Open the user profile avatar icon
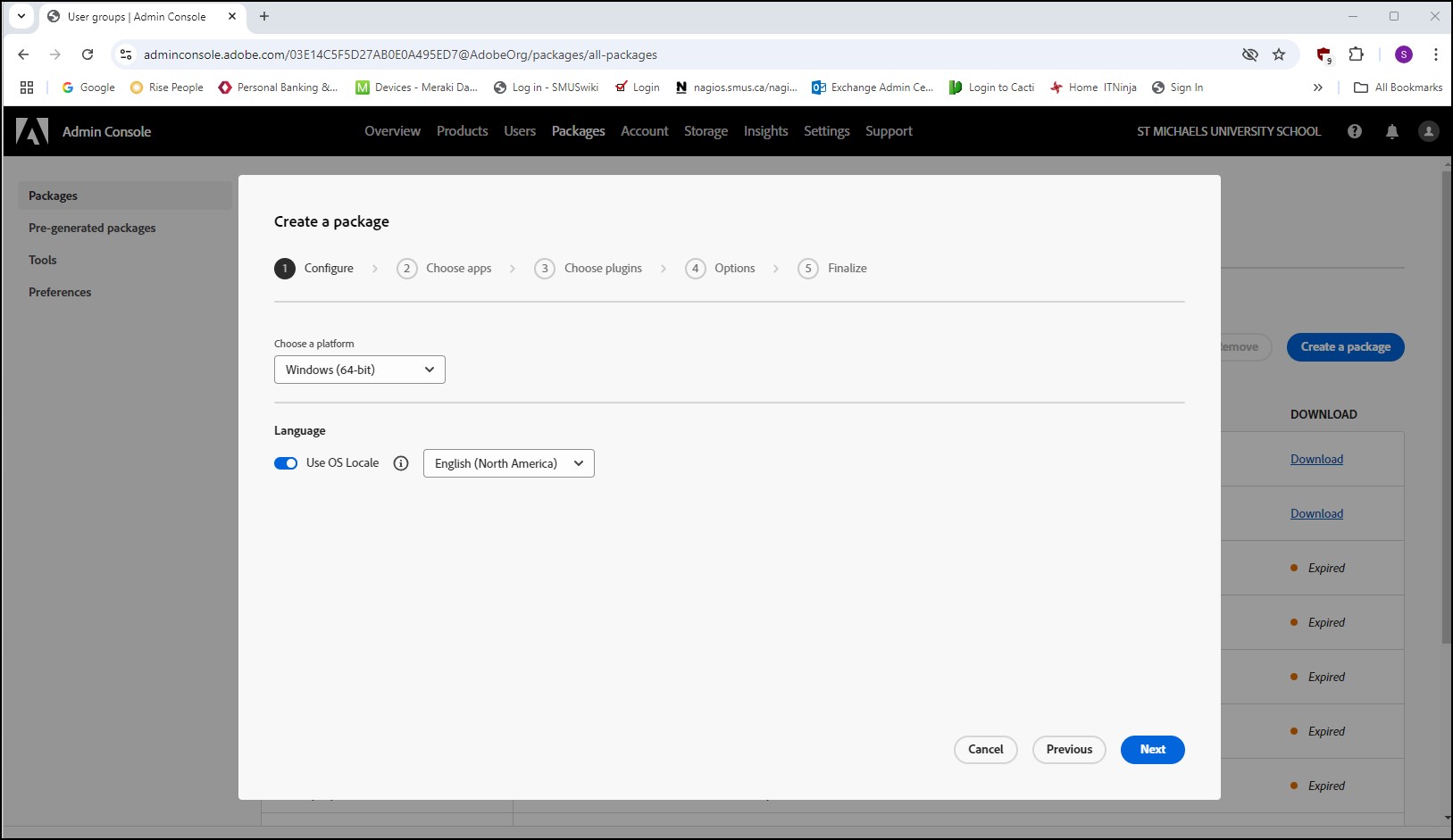Image resolution: width=1453 pixels, height=840 pixels. 1429,131
